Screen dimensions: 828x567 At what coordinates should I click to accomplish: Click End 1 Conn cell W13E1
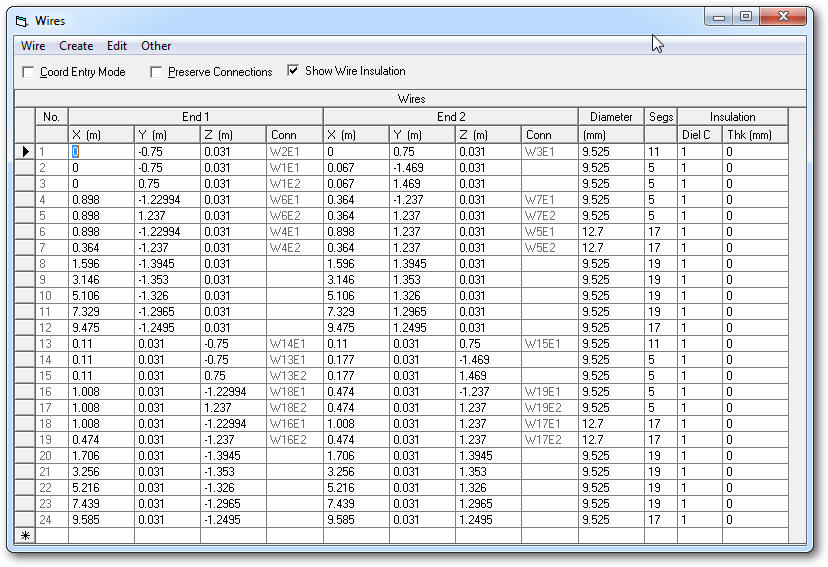295,360
